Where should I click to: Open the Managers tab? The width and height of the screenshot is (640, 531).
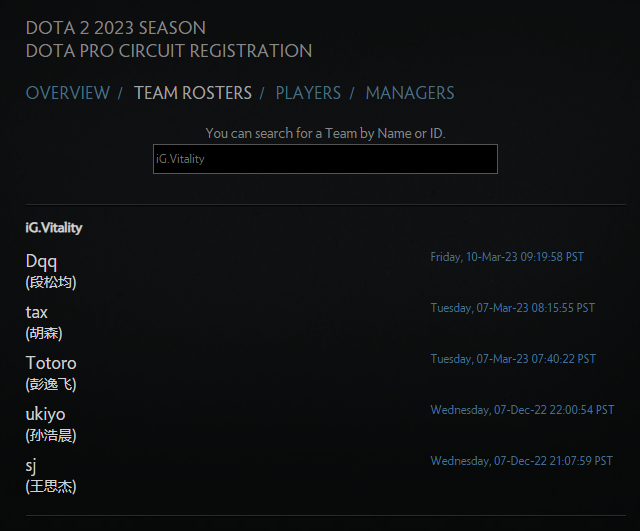click(x=409, y=93)
